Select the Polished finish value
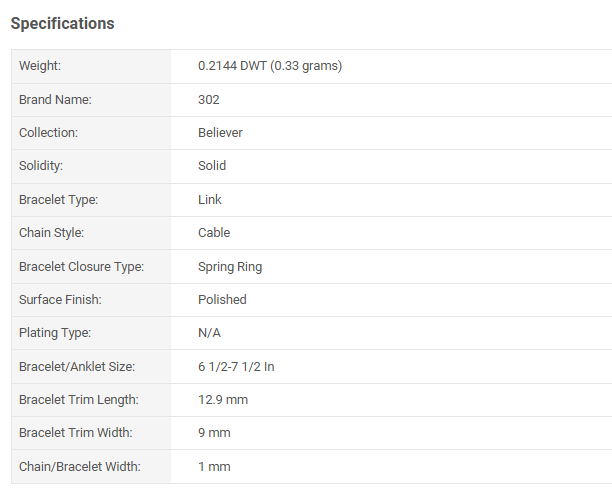This screenshot has width=612, height=502. click(222, 299)
